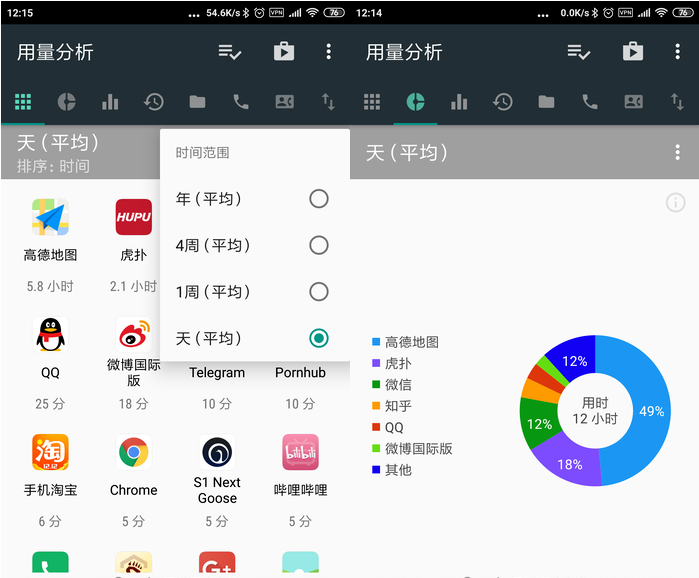This screenshot has height=578, width=699.
Task: Tap the info icon above the chart
Action: pyautogui.click(x=675, y=203)
